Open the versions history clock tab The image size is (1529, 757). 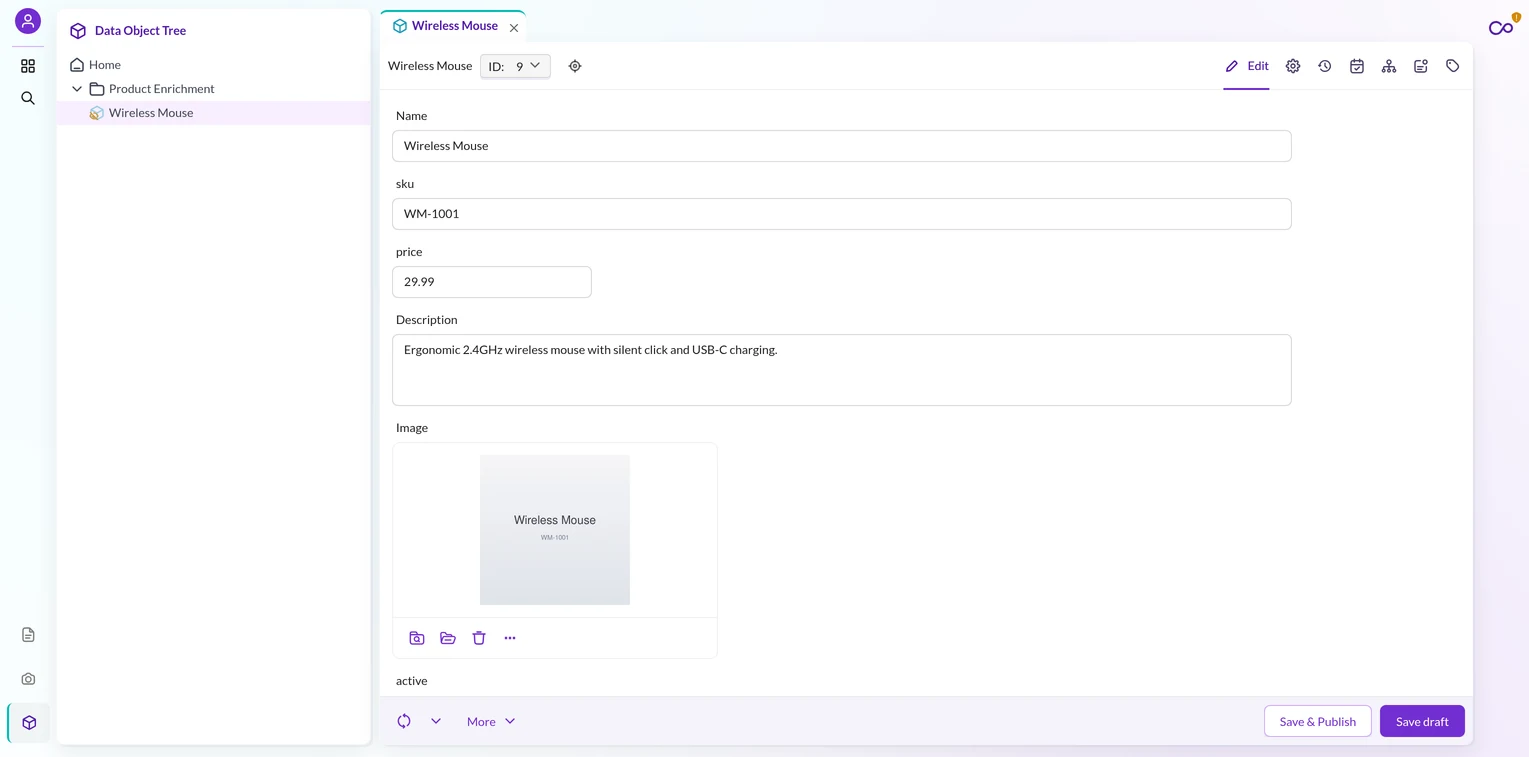(1325, 66)
